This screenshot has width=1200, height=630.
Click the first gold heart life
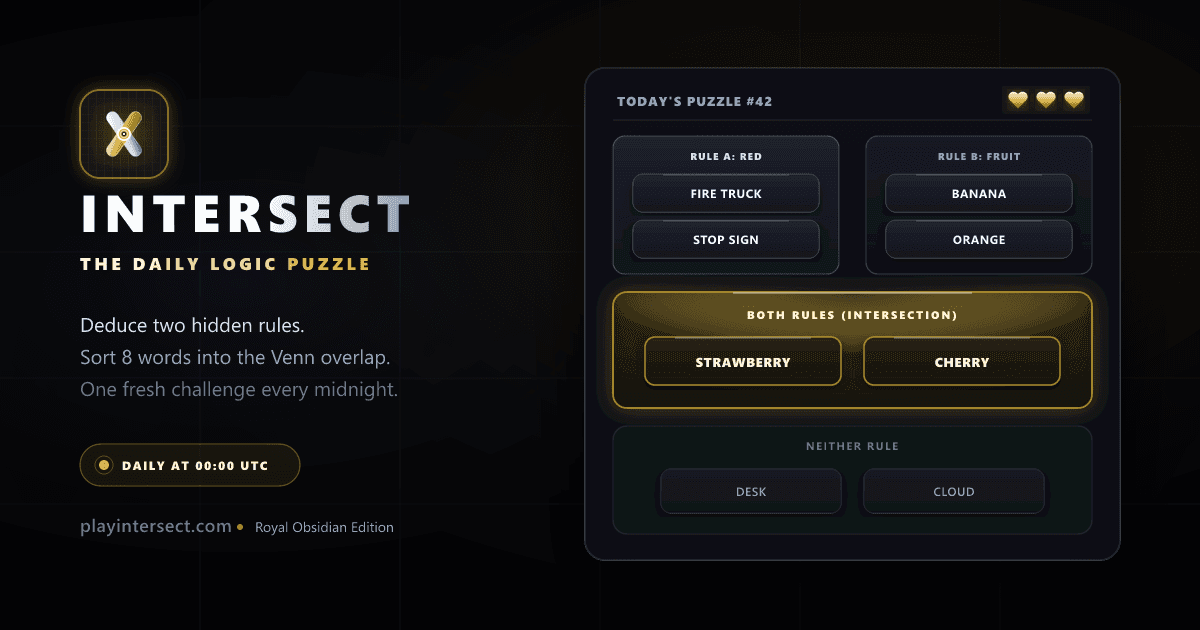[1018, 100]
